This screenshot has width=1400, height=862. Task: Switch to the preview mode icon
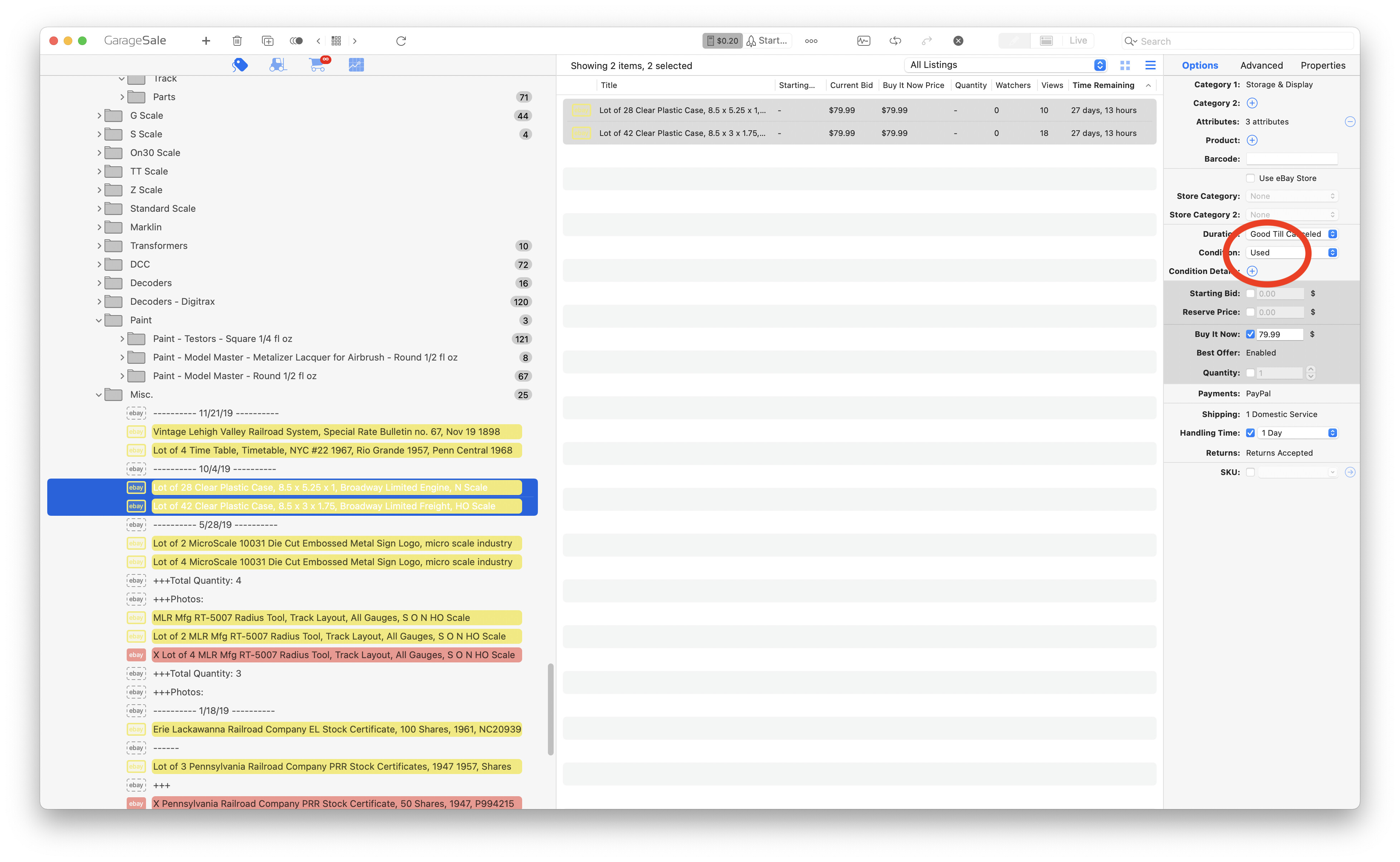coord(1046,40)
